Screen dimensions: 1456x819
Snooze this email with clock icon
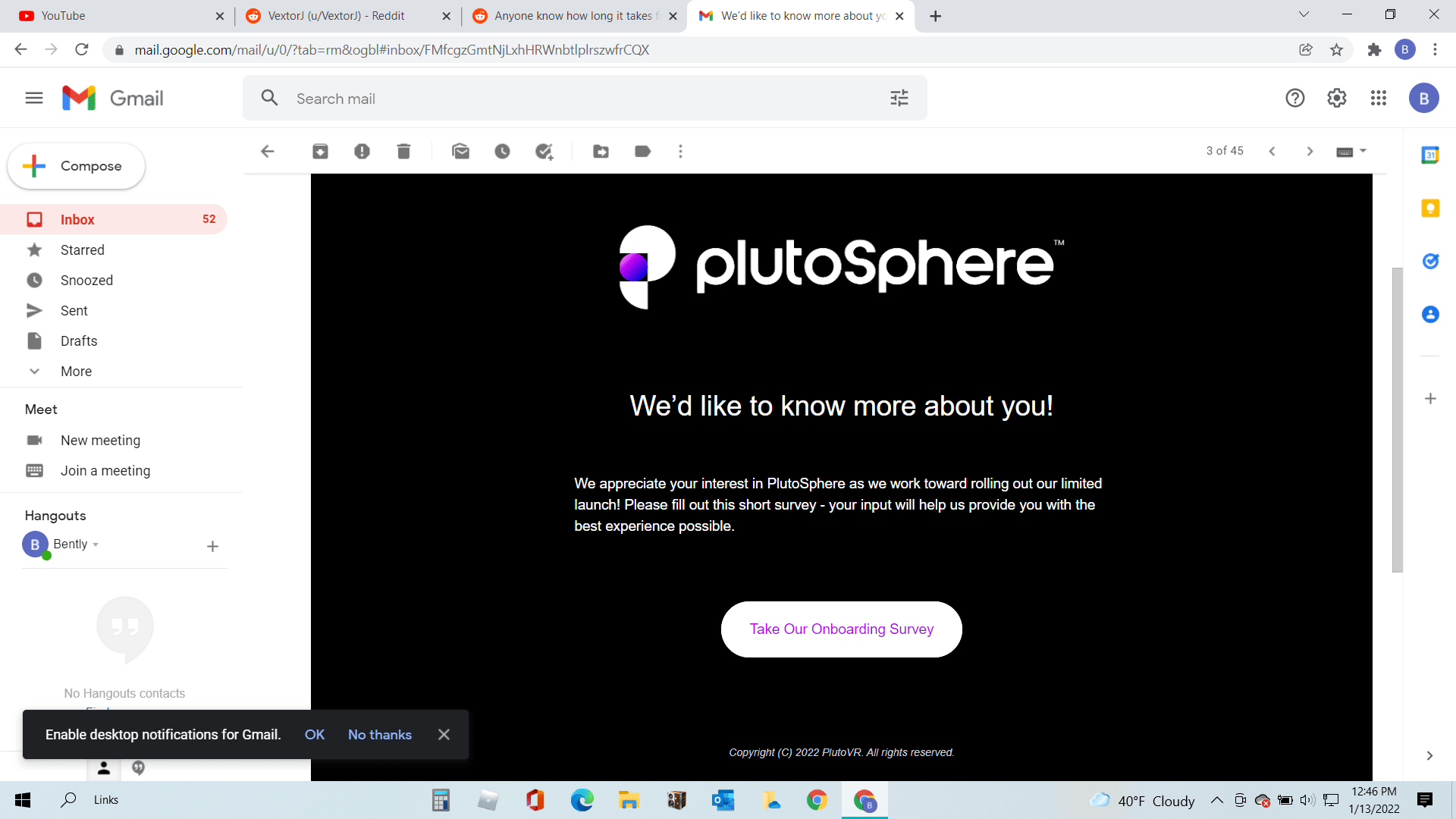502,152
